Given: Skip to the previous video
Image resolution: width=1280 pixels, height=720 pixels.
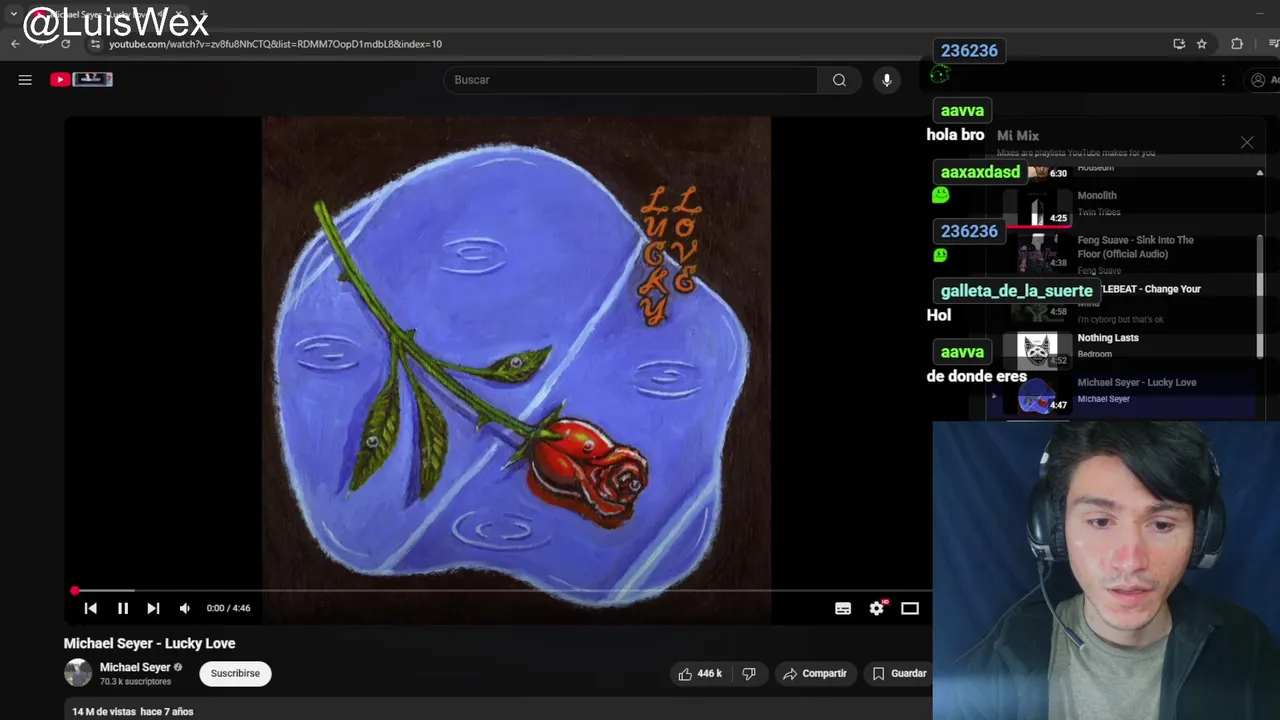Looking at the screenshot, I should (x=90, y=608).
